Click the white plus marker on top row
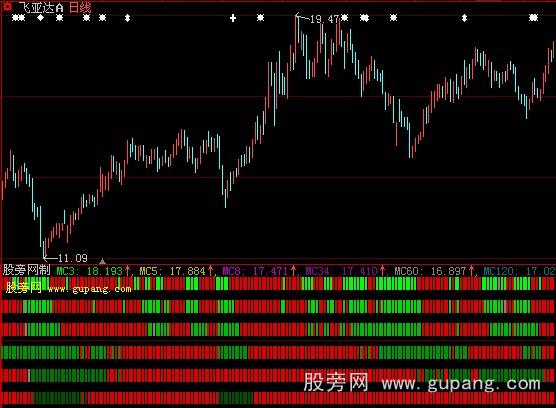Viewport: 556px width, 408px height. point(233,18)
